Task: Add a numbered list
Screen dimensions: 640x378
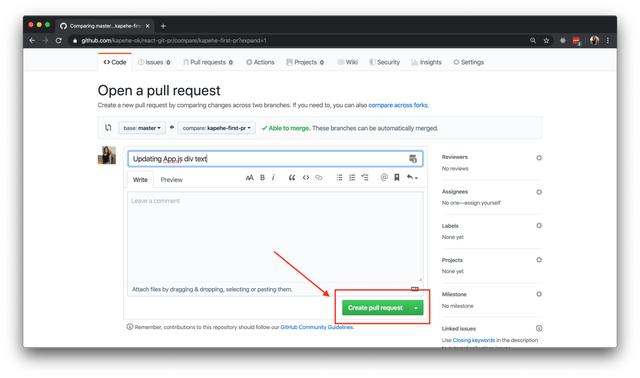Action: click(x=352, y=177)
